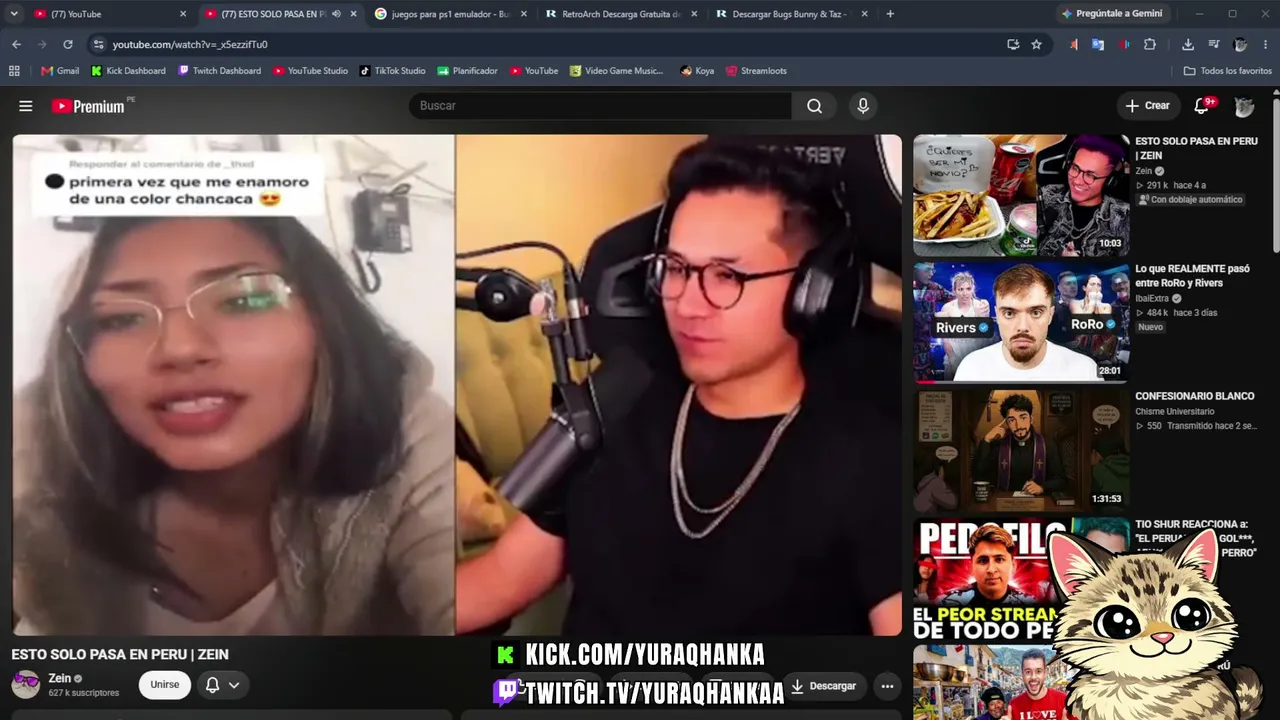Expand the Todos los favoritos folder
1280x720 pixels.
click(1227, 71)
